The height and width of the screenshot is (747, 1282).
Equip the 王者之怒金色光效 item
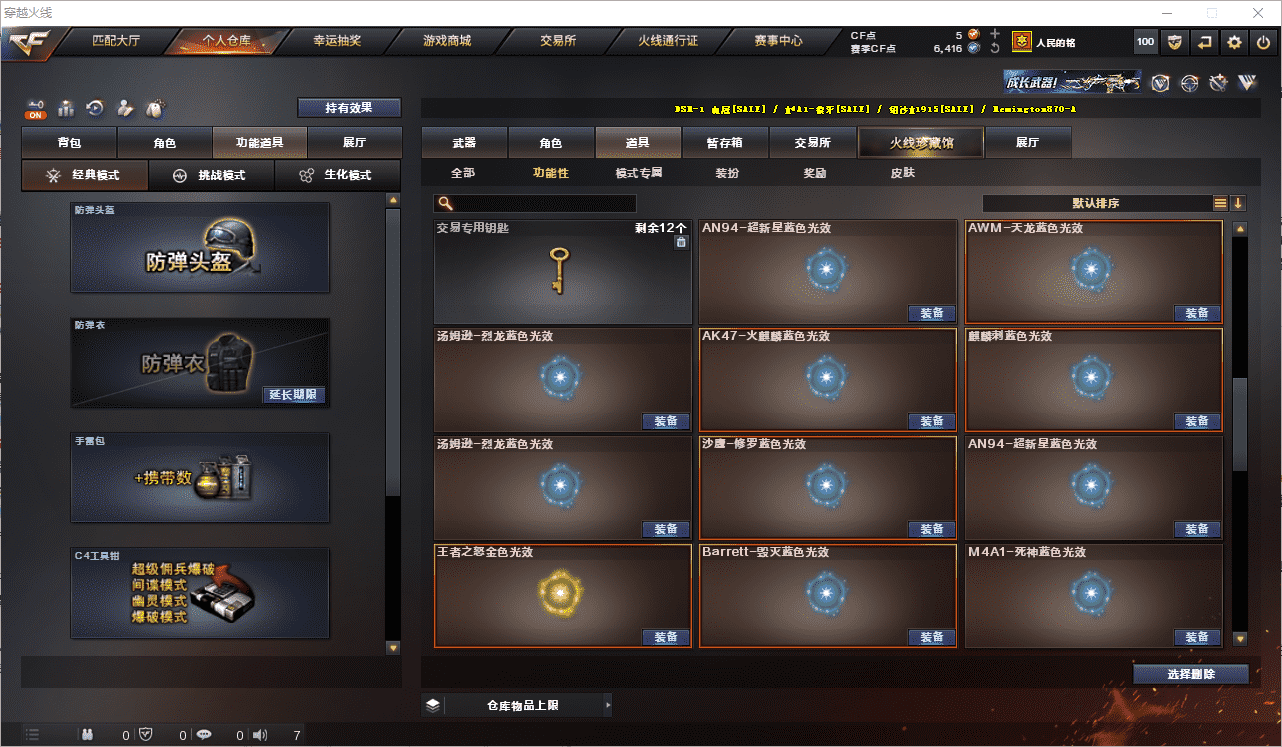pyautogui.click(x=666, y=637)
